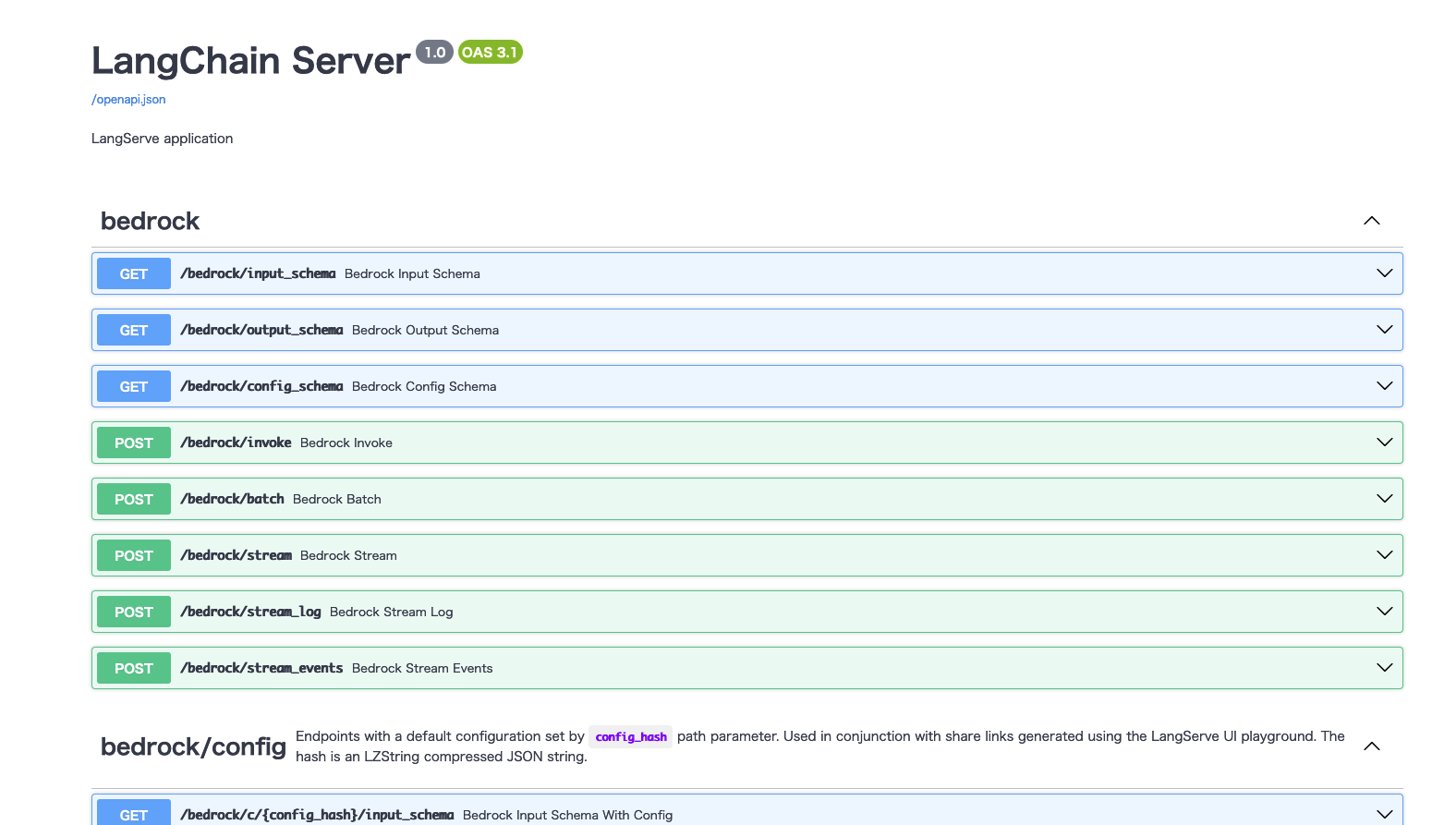1456x825 pixels.
Task: Expand the /bedrock/c/{config_hash}/input_schema arrow
Action: pyautogui.click(x=1385, y=814)
